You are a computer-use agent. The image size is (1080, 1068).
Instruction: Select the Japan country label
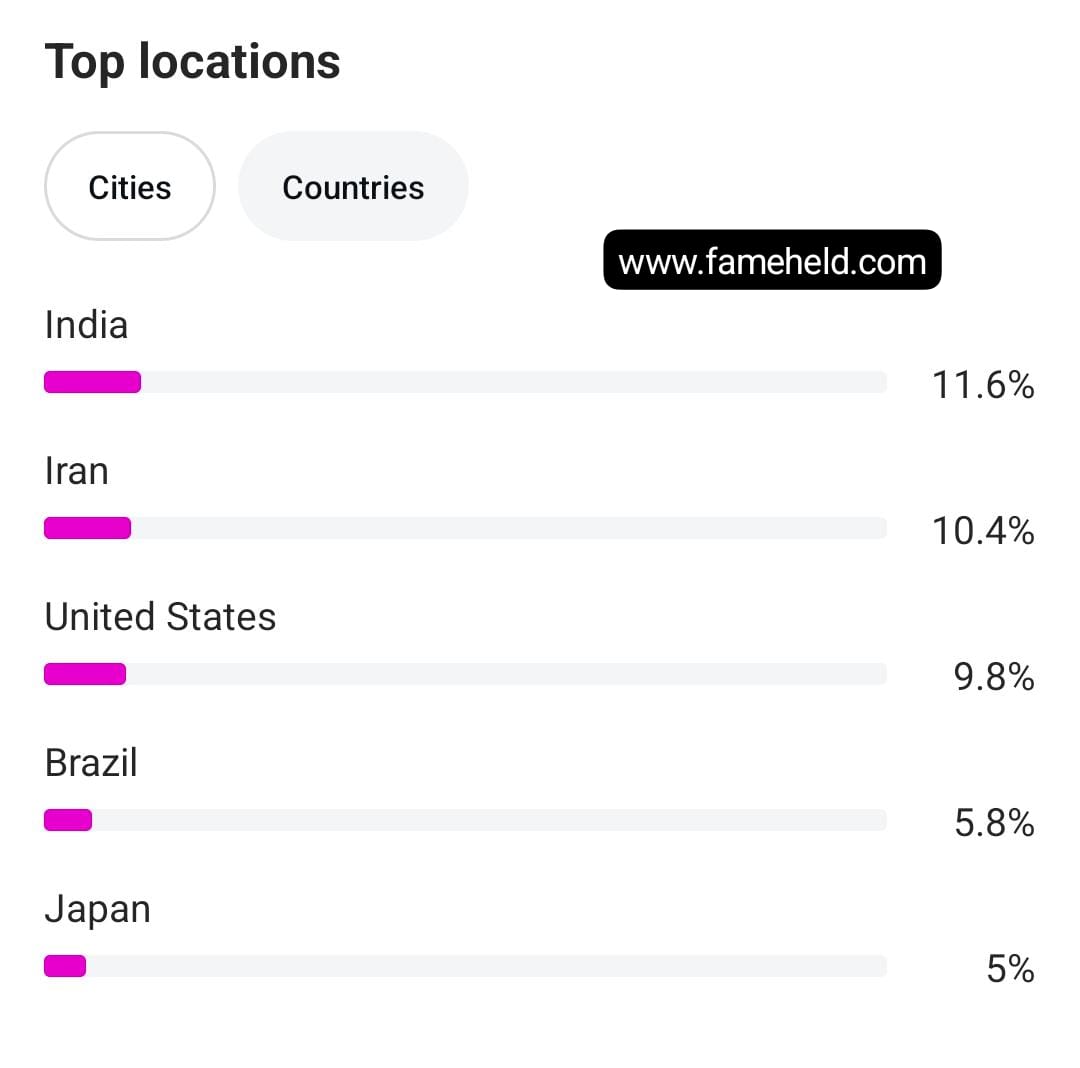pos(98,910)
